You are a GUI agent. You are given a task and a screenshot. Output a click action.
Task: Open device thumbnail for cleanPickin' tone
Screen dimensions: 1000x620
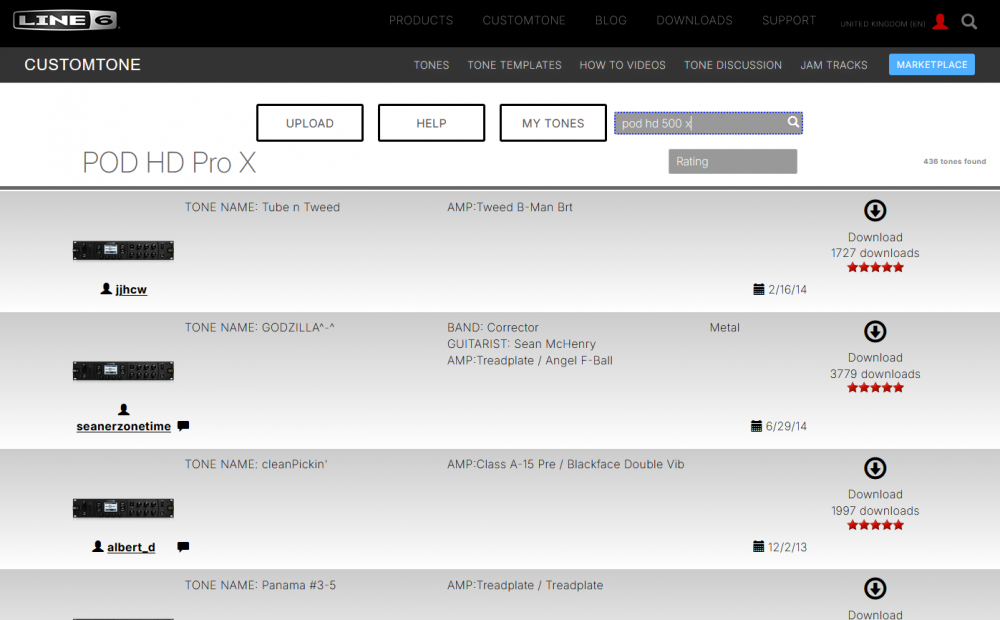pos(123,508)
